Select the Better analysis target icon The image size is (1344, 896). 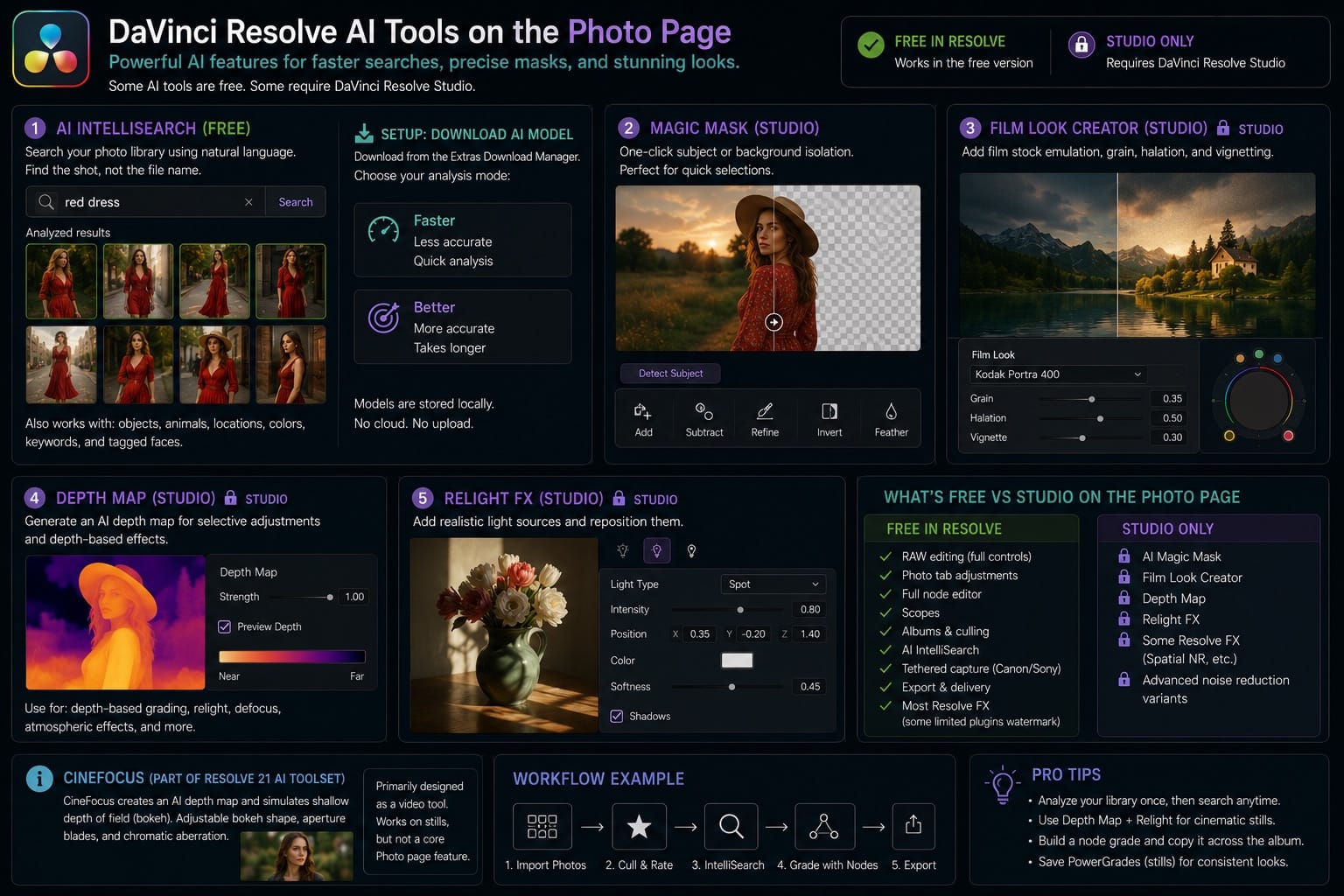383,318
